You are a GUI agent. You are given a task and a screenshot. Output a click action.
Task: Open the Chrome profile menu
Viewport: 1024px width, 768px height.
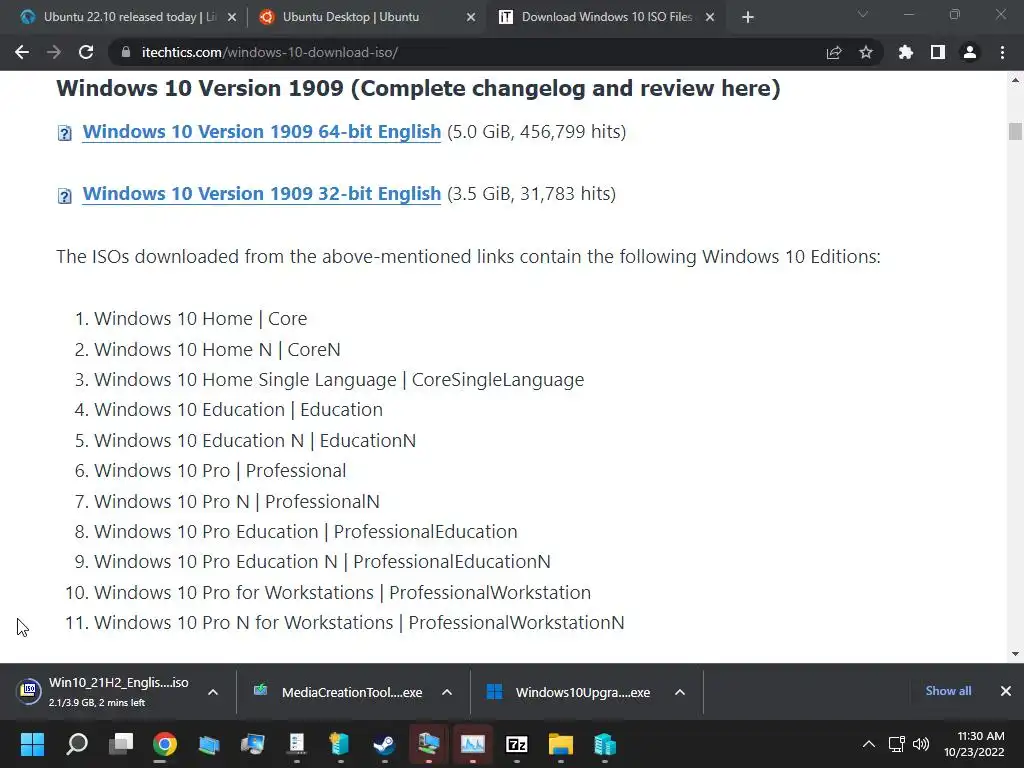(x=970, y=52)
